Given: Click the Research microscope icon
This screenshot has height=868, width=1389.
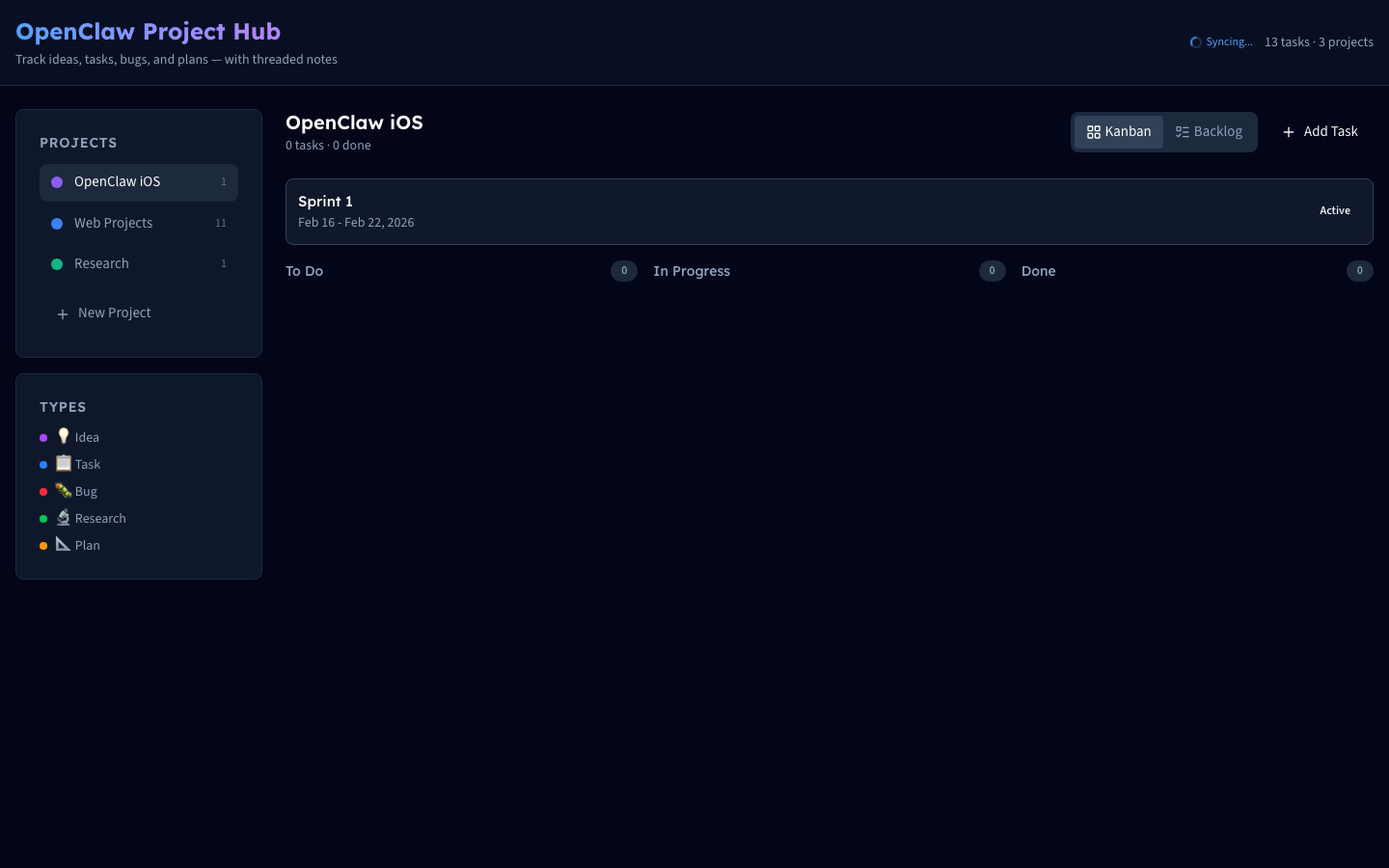Looking at the screenshot, I should (64, 517).
